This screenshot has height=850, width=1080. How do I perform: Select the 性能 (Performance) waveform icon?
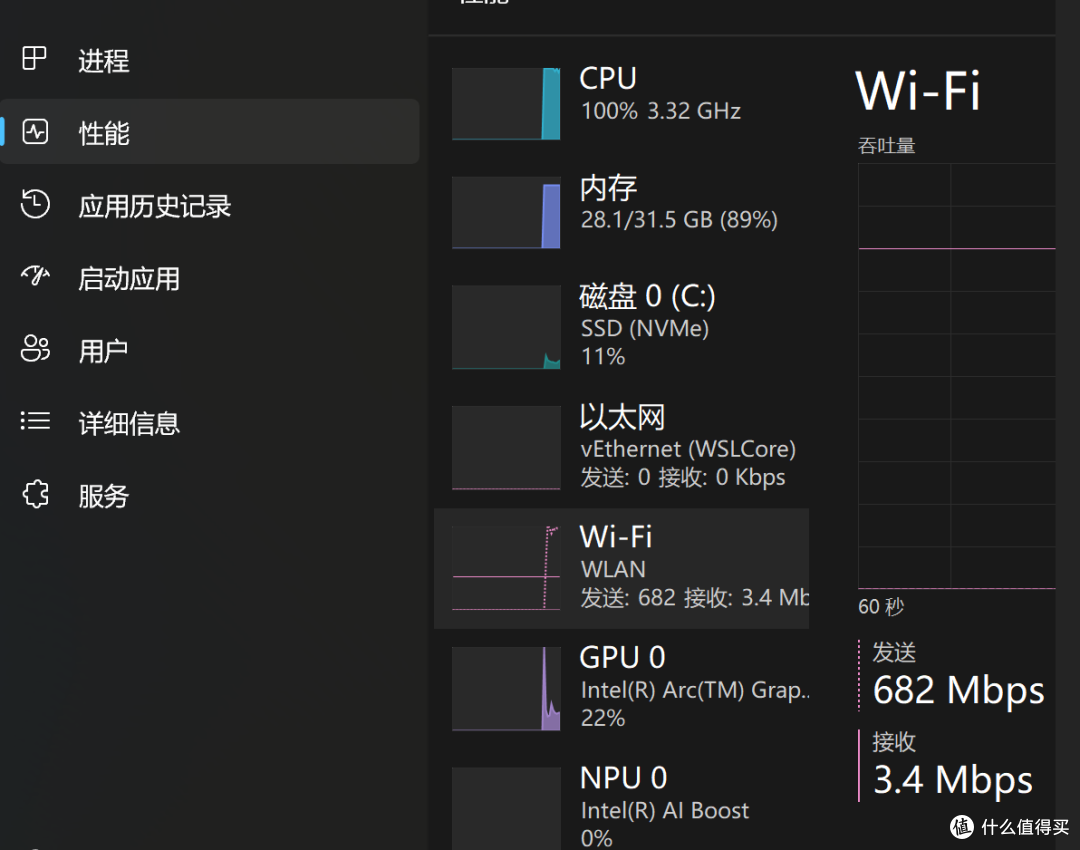[35, 132]
